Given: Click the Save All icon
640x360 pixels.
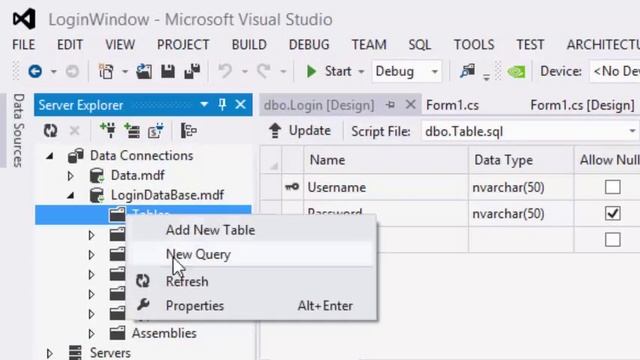Looking at the screenshot, I should point(192,71).
